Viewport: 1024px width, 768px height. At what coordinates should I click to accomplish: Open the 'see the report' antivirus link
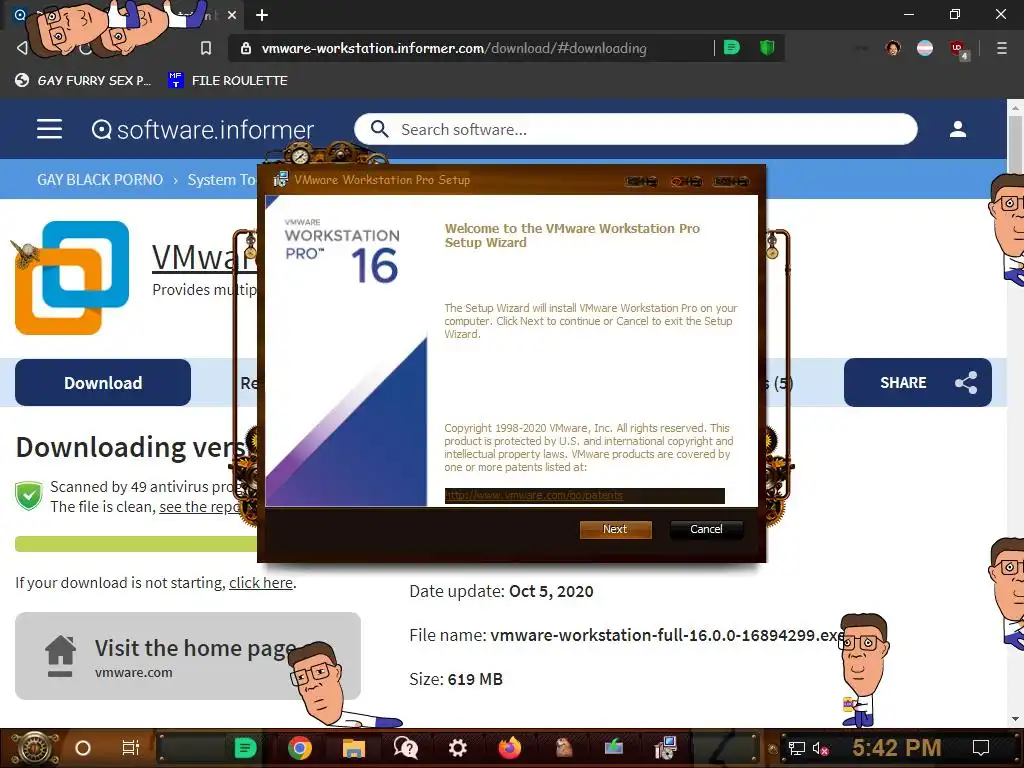point(200,507)
